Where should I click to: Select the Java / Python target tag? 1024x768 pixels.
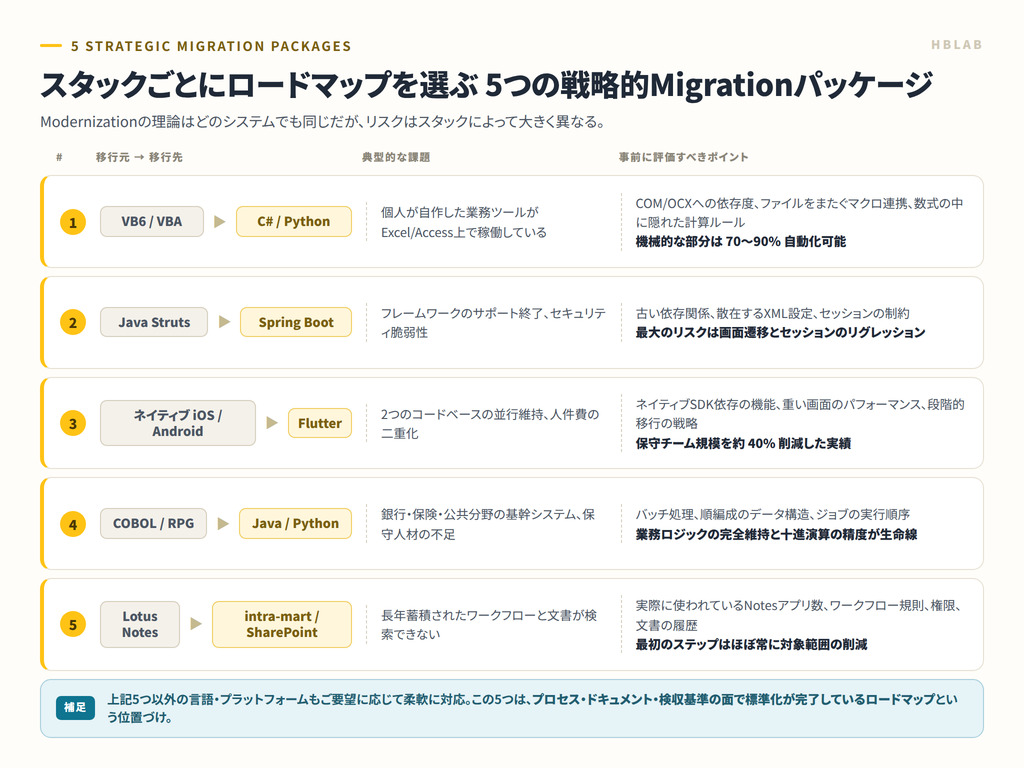point(295,523)
